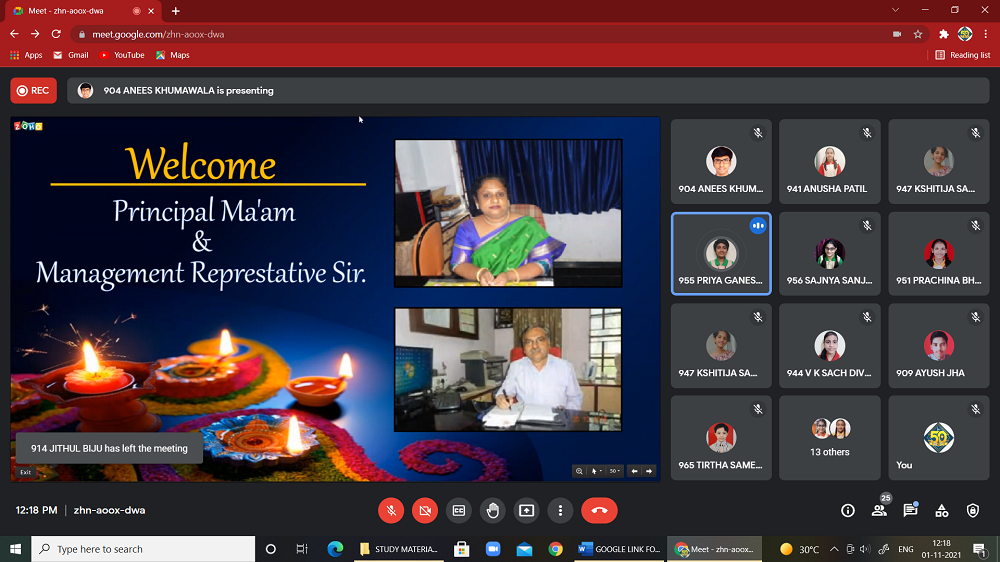Image resolution: width=1000 pixels, height=562 pixels.
Task: Click the Windows taskbar search box
Action: 144,549
